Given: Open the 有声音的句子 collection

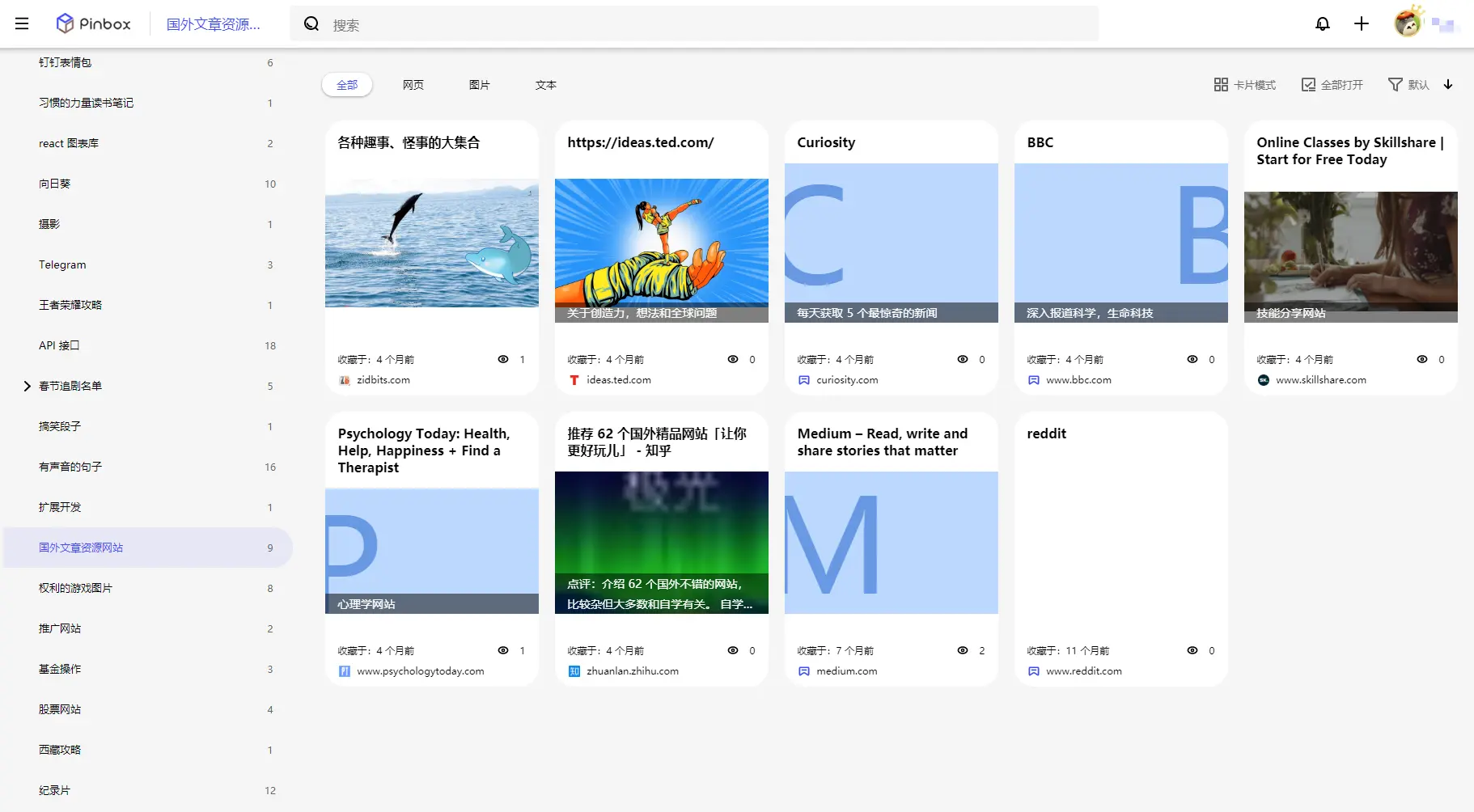Looking at the screenshot, I should [x=147, y=467].
